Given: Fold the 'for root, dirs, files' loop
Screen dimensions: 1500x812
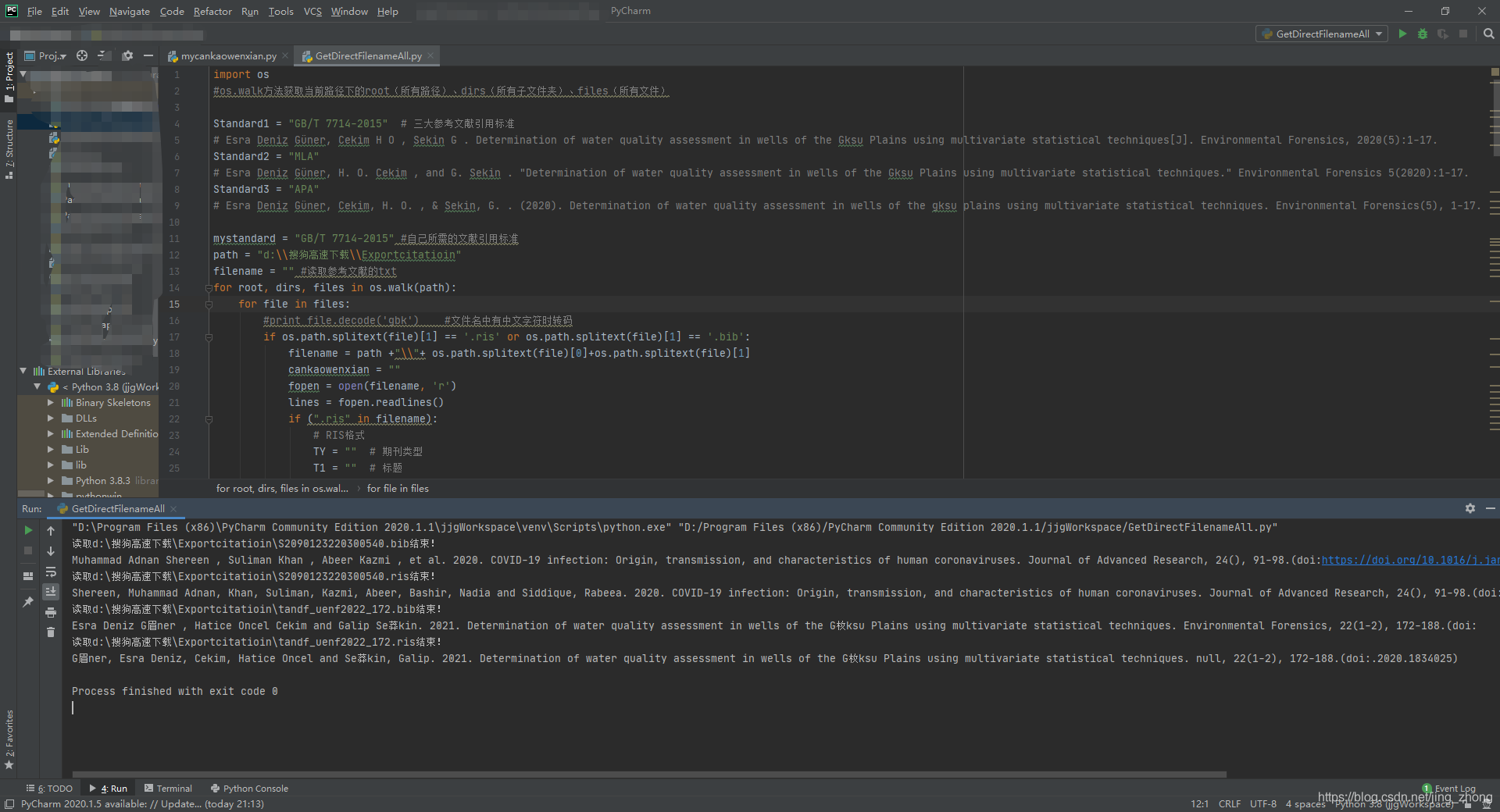Looking at the screenshot, I should pyautogui.click(x=209, y=287).
